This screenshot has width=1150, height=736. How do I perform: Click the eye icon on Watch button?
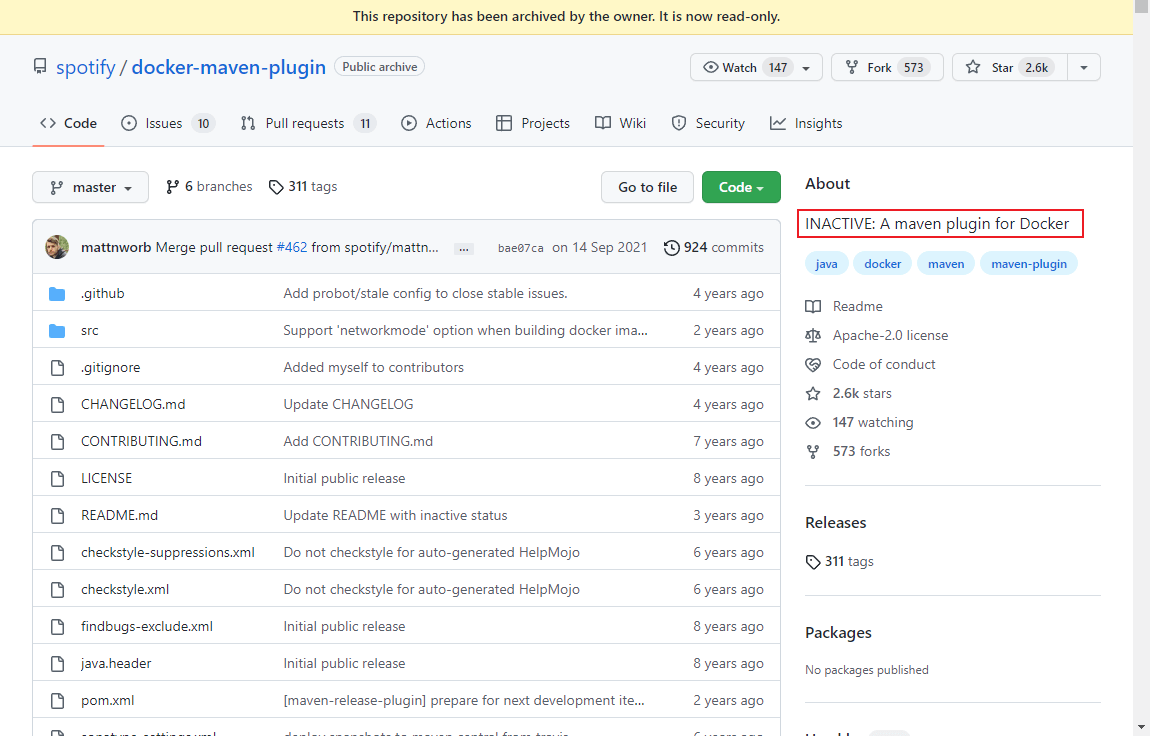coord(710,67)
